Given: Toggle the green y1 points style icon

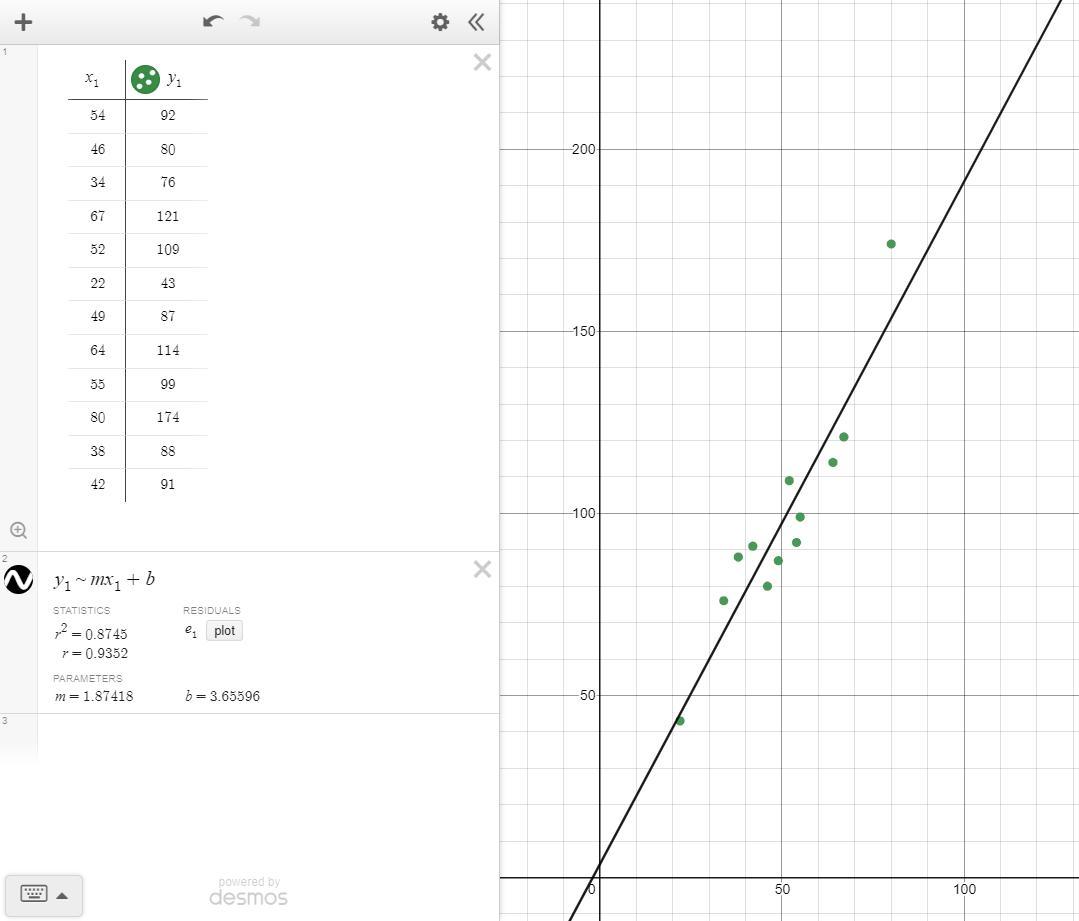Looking at the screenshot, I should point(145,79).
